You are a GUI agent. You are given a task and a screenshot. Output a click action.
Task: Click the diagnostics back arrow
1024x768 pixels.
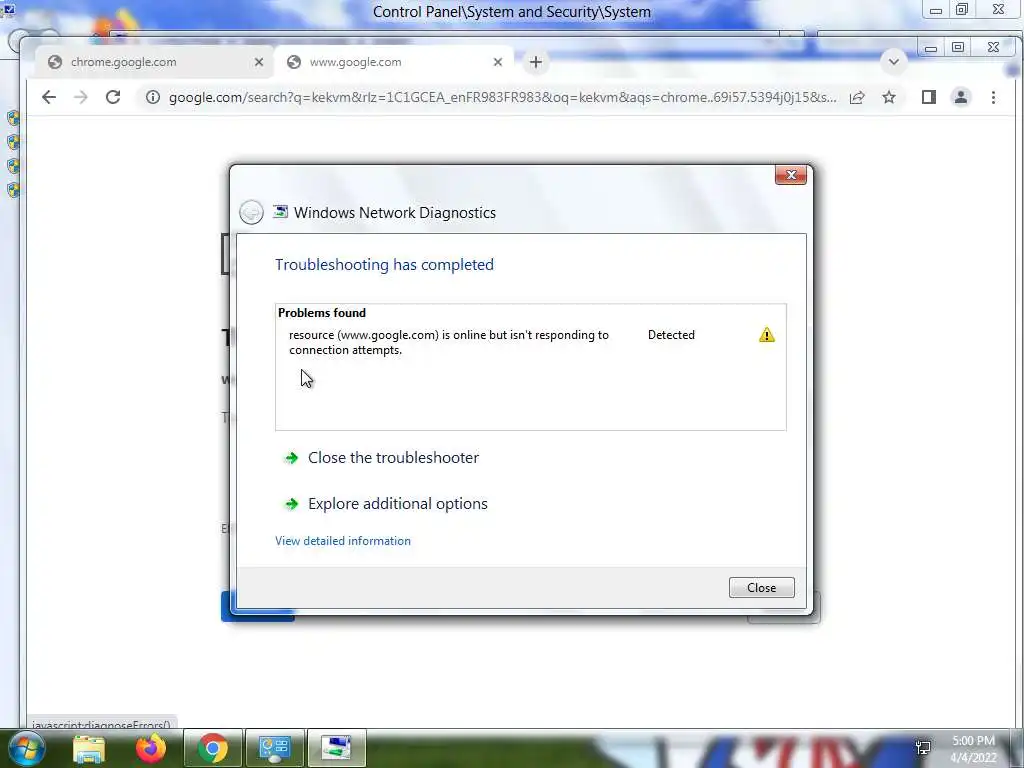[251, 212]
